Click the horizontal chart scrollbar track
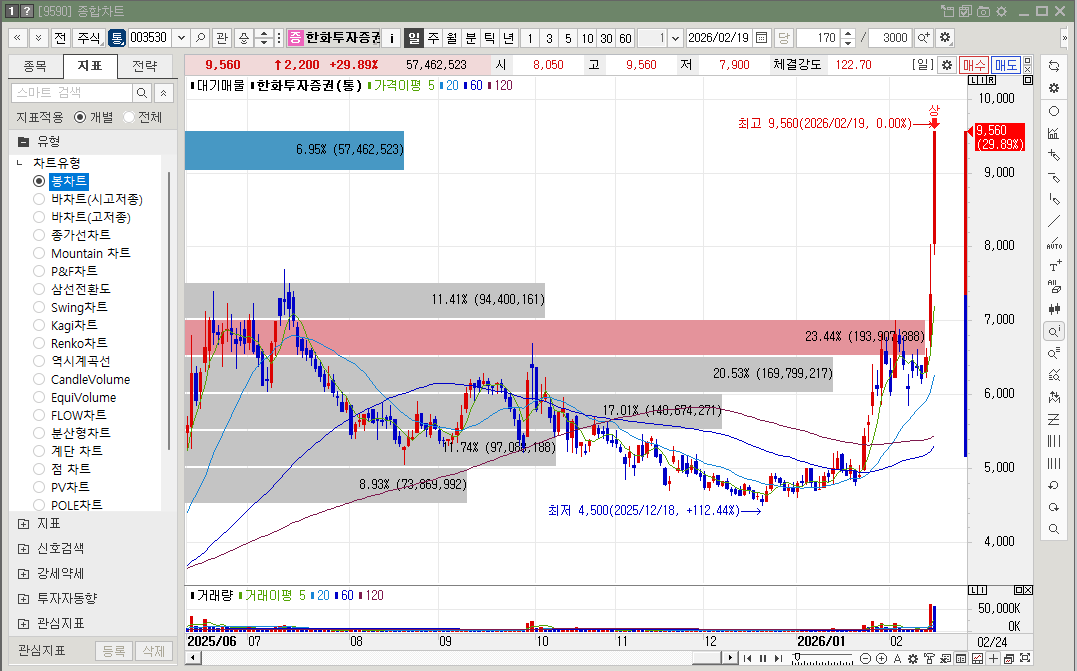This screenshot has width=1077, height=671. tap(460, 658)
